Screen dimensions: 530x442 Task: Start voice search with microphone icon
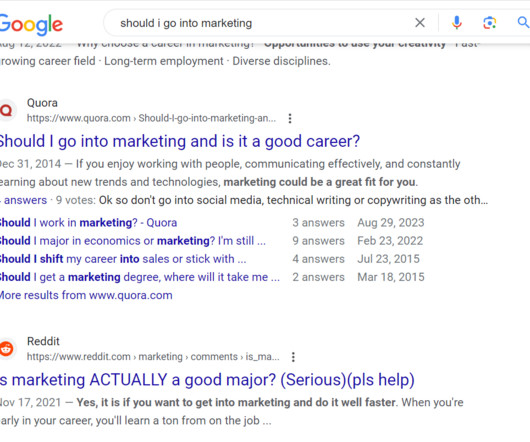click(457, 23)
